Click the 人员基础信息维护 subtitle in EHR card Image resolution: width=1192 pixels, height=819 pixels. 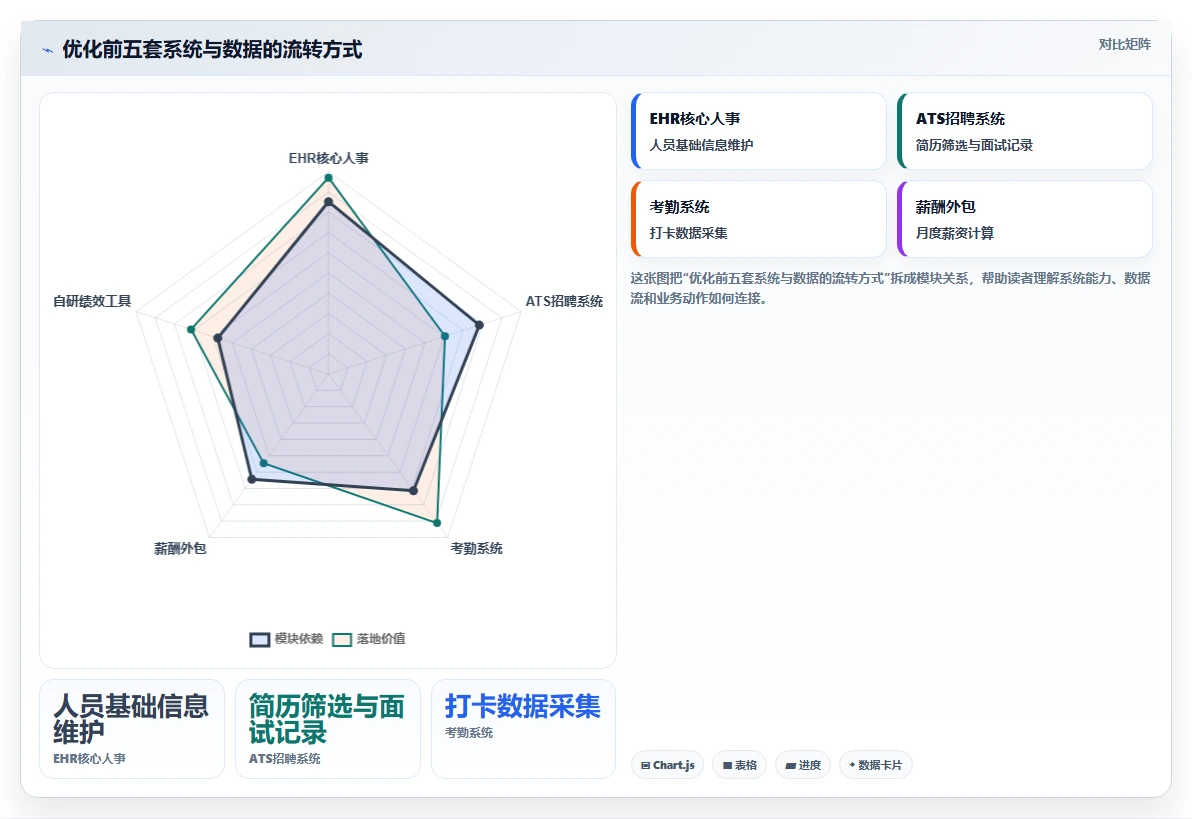701,144
